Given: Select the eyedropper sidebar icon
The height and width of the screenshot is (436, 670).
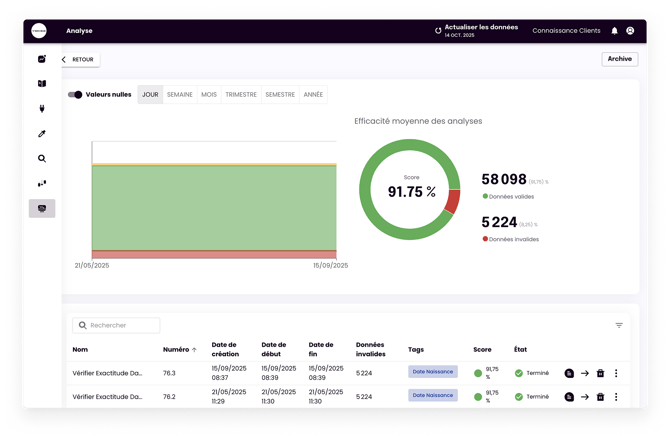Looking at the screenshot, I should [x=42, y=134].
